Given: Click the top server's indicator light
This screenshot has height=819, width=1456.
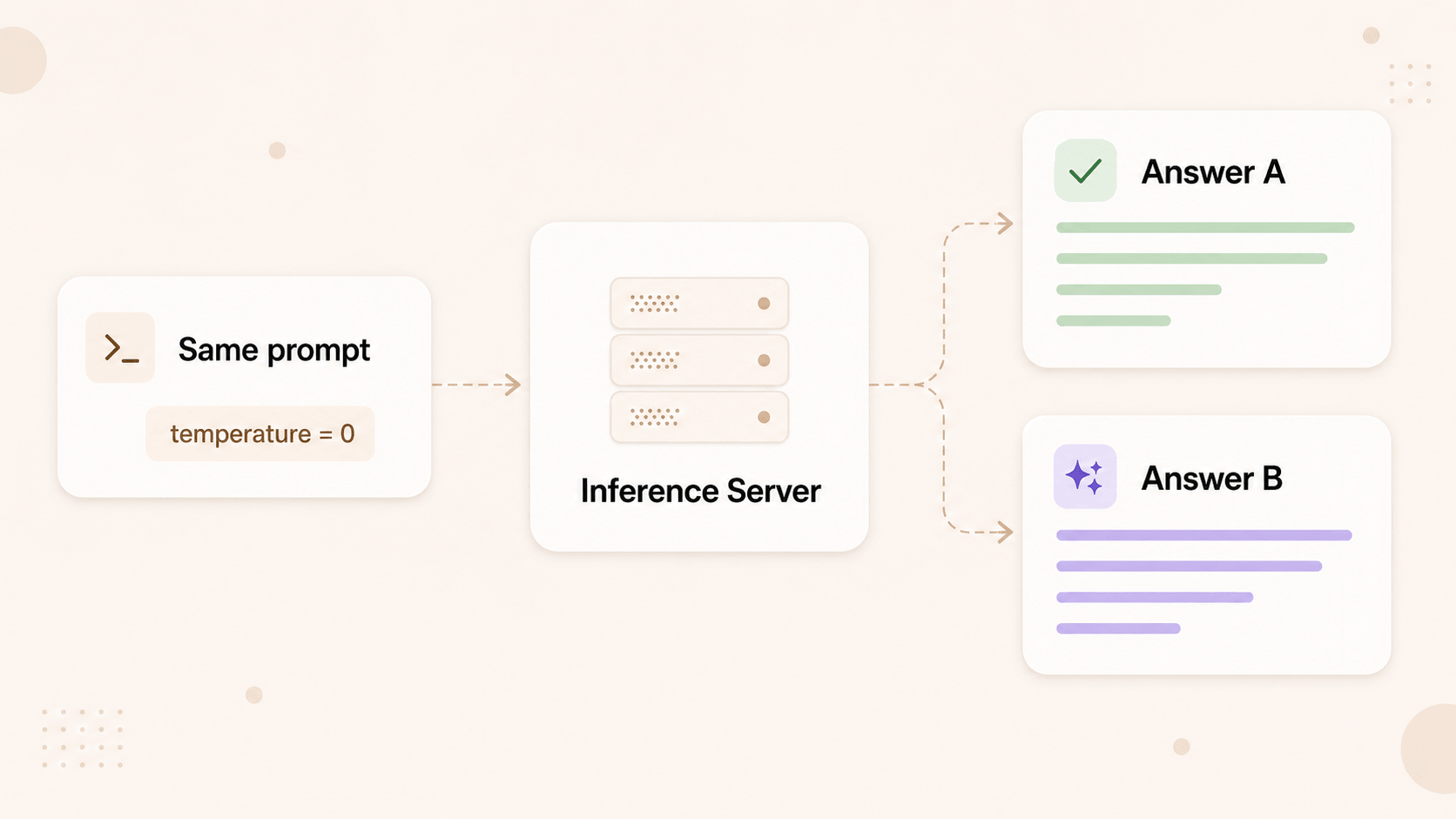Looking at the screenshot, I should click(x=764, y=304).
